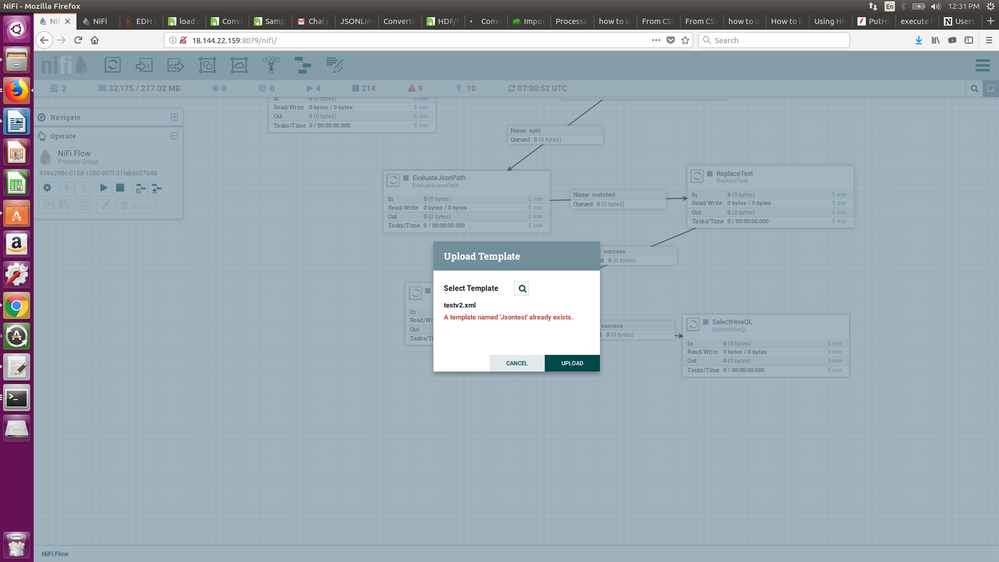Launch Firefox from the Ubuntu dock
Image resolution: width=999 pixels, height=562 pixels.
click(x=17, y=90)
